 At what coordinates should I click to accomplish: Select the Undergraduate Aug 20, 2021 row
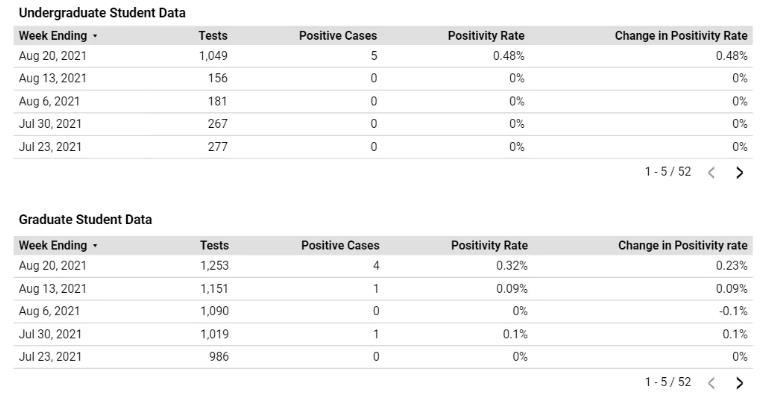383,56
